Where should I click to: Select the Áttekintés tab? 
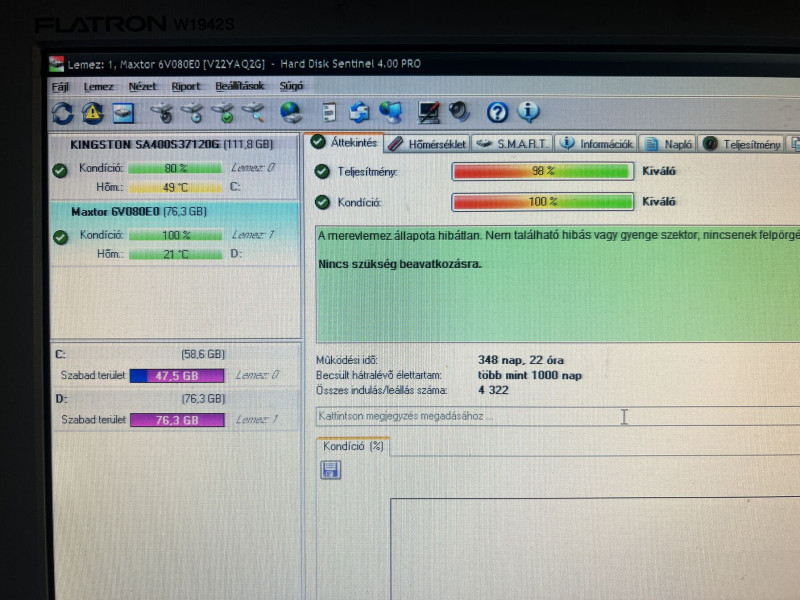click(344, 142)
